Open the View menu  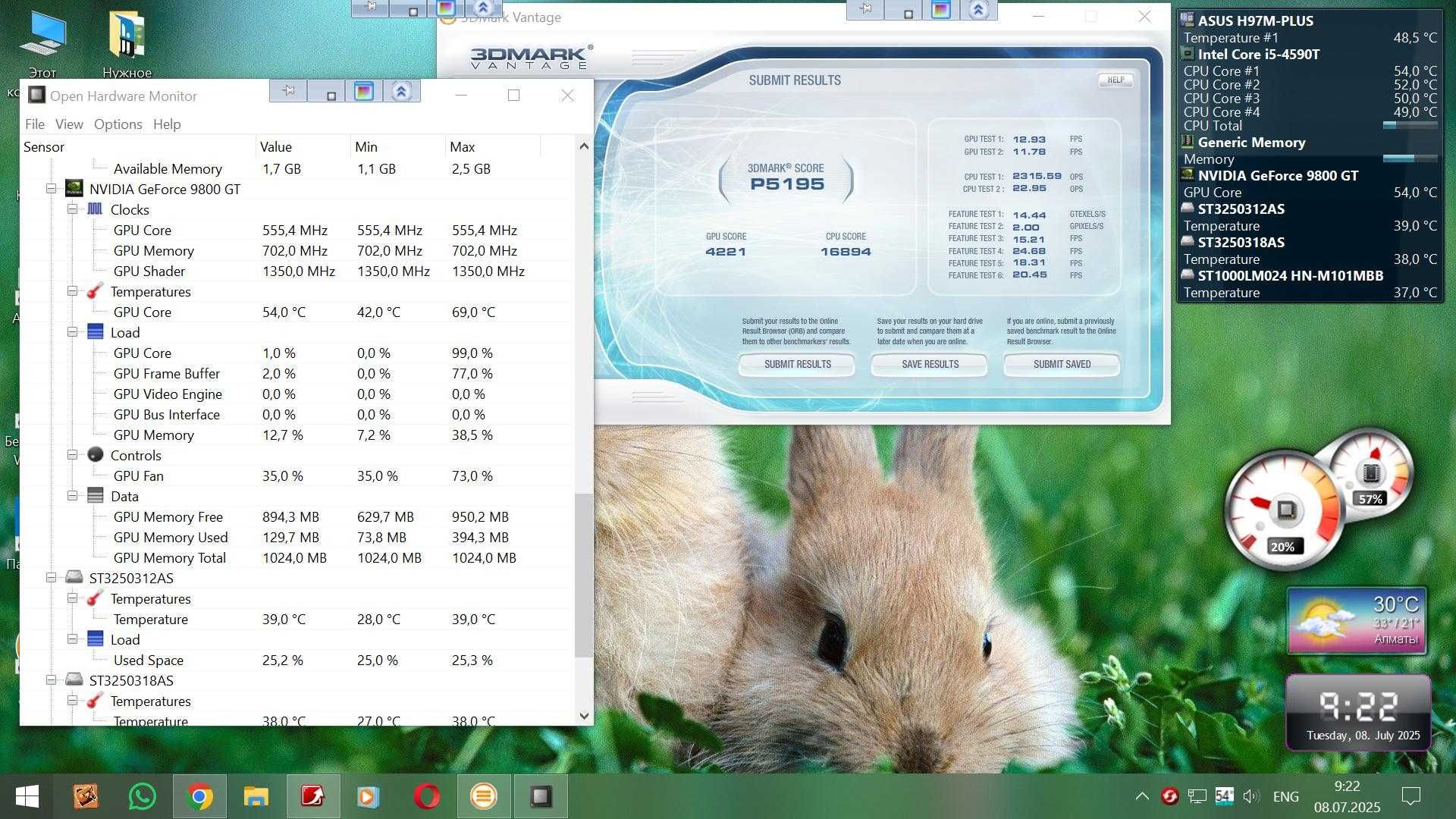pos(69,124)
